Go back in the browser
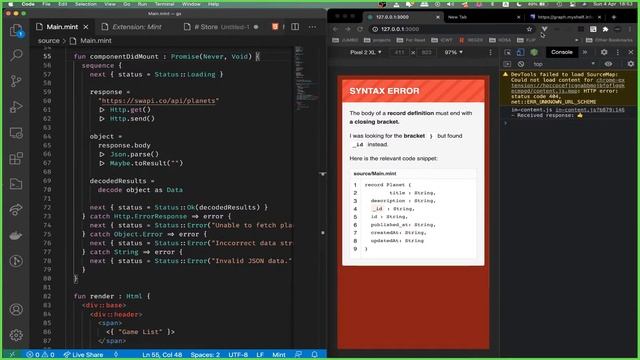 335,29
